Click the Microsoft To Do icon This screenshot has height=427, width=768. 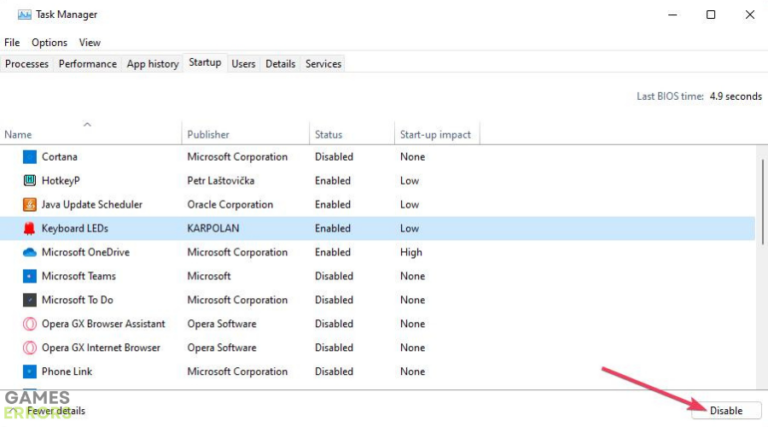tap(30, 300)
